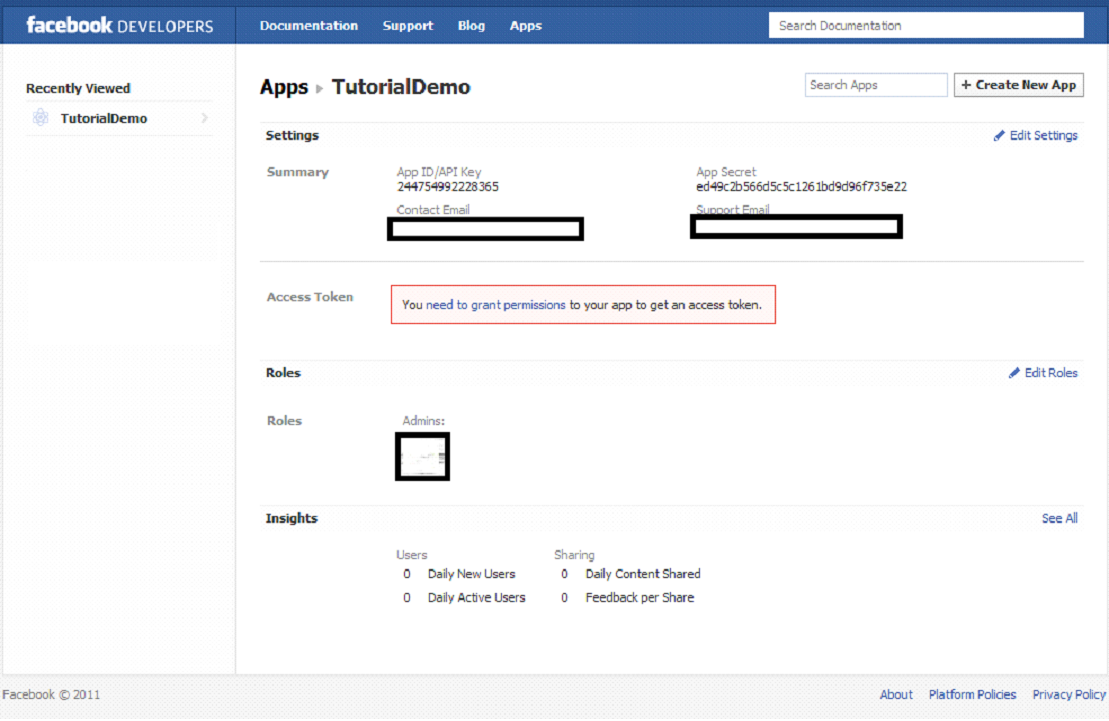Screen dimensions: 1109x721
Task: Expand the TutorialDemo sidebar chevron
Action: pos(204,118)
